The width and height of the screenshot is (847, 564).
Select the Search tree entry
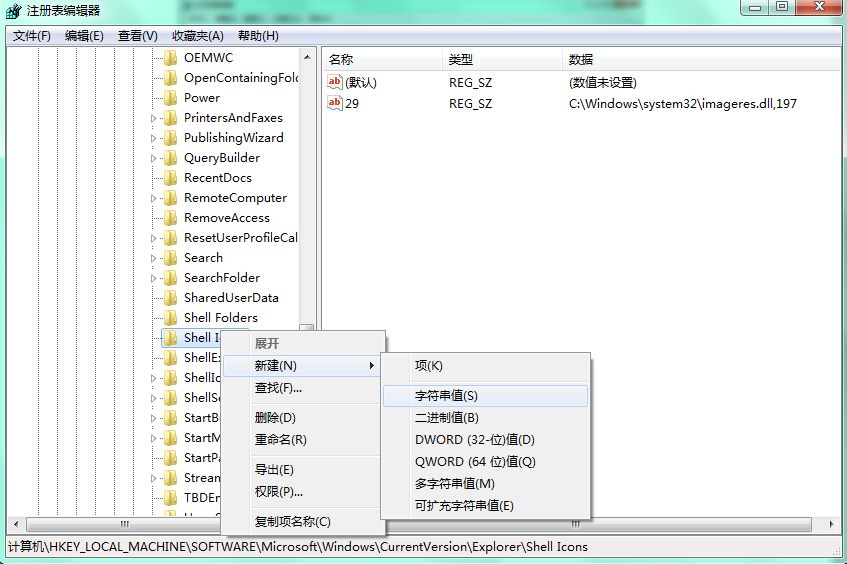click(x=203, y=258)
